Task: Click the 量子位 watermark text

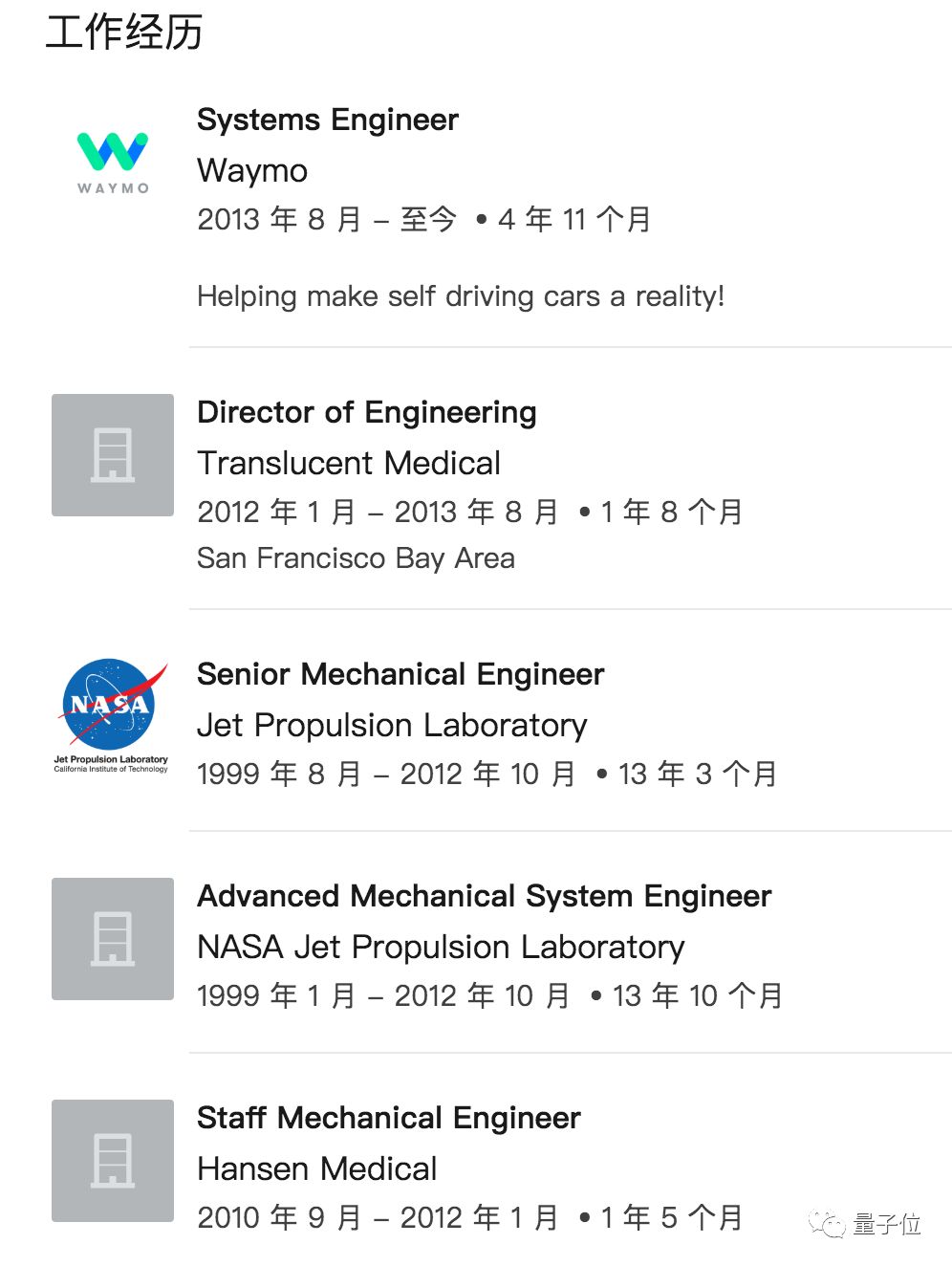Action: (x=887, y=1224)
